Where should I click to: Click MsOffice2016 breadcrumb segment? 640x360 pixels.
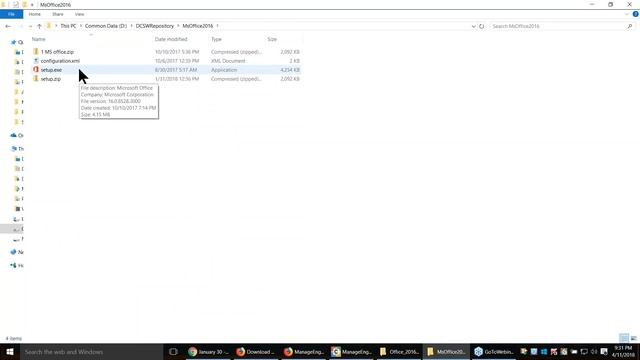point(198,26)
